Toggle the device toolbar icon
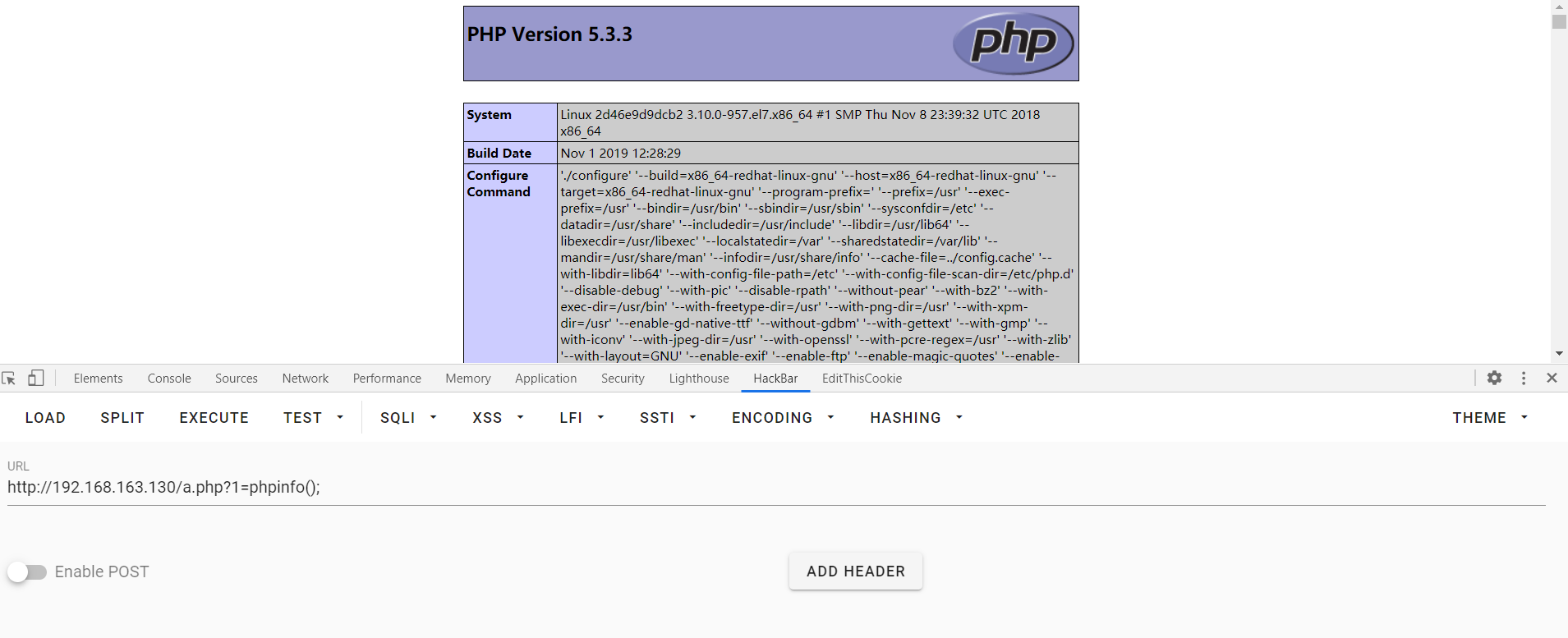This screenshot has width=1568, height=638. (x=35, y=378)
